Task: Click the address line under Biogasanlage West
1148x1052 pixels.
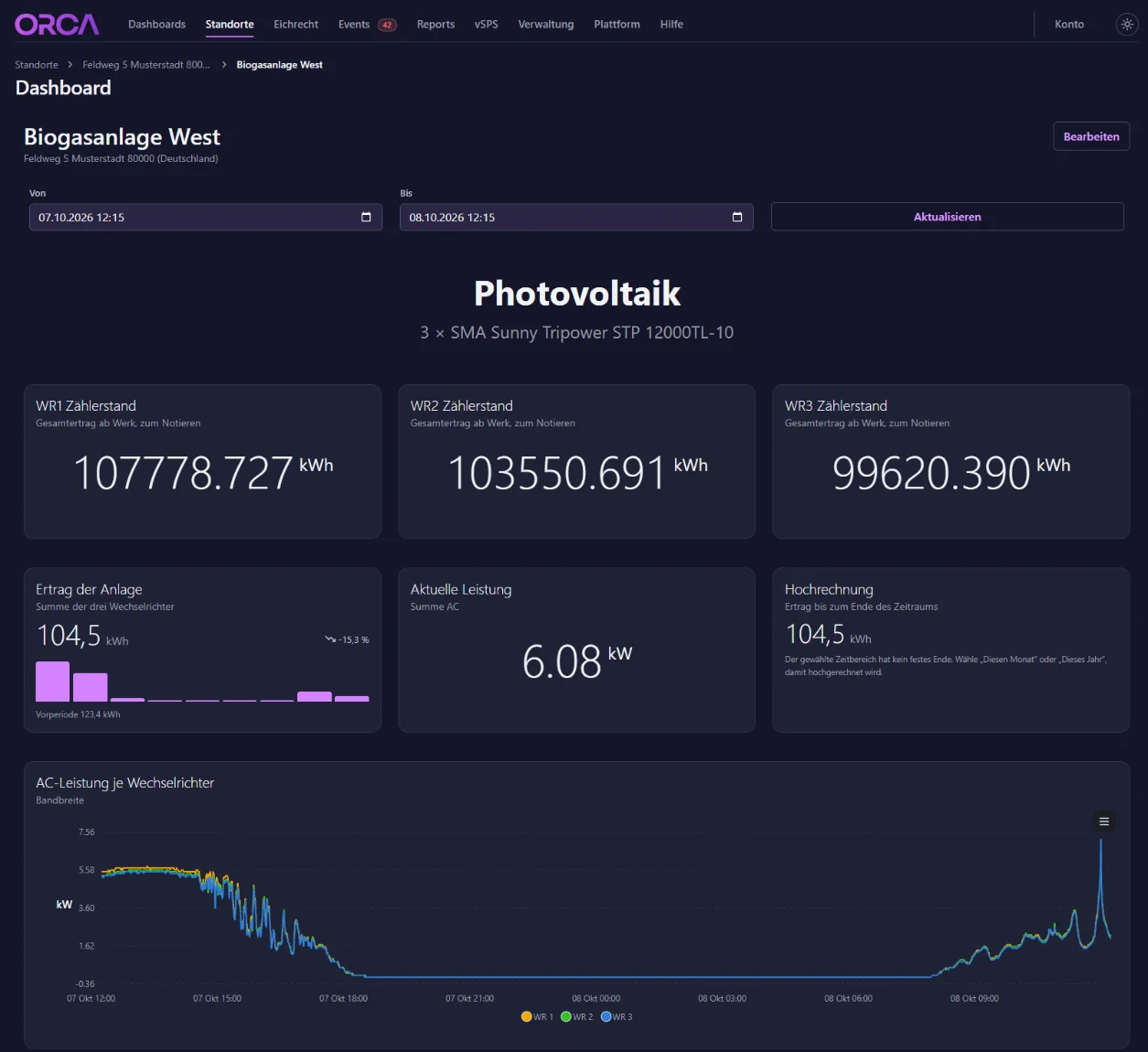Action: click(121, 158)
